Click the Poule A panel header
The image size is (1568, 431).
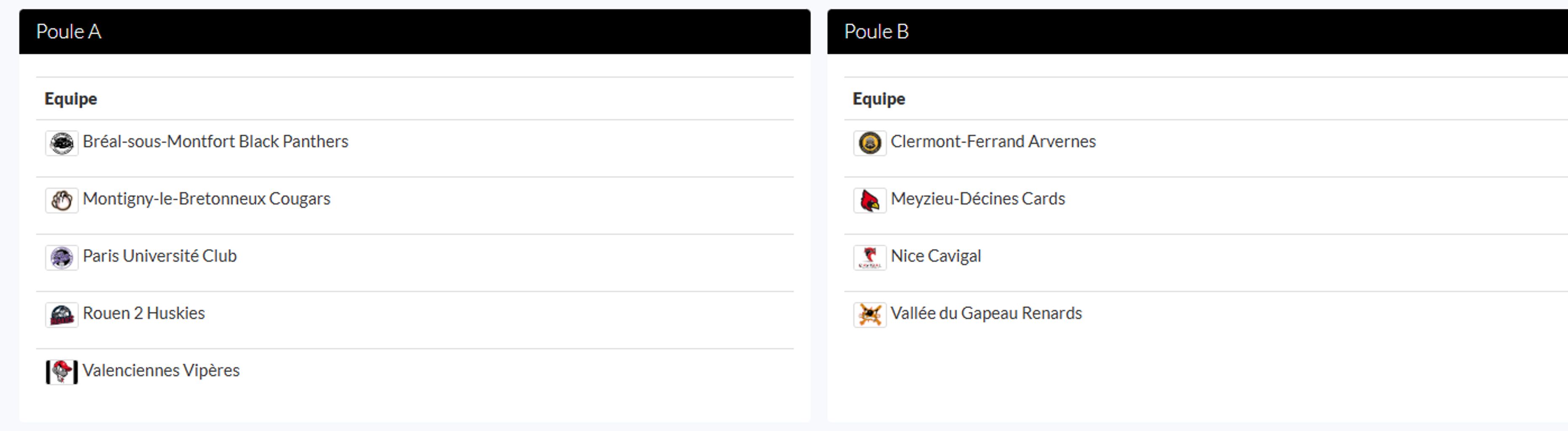tap(414, 32)
